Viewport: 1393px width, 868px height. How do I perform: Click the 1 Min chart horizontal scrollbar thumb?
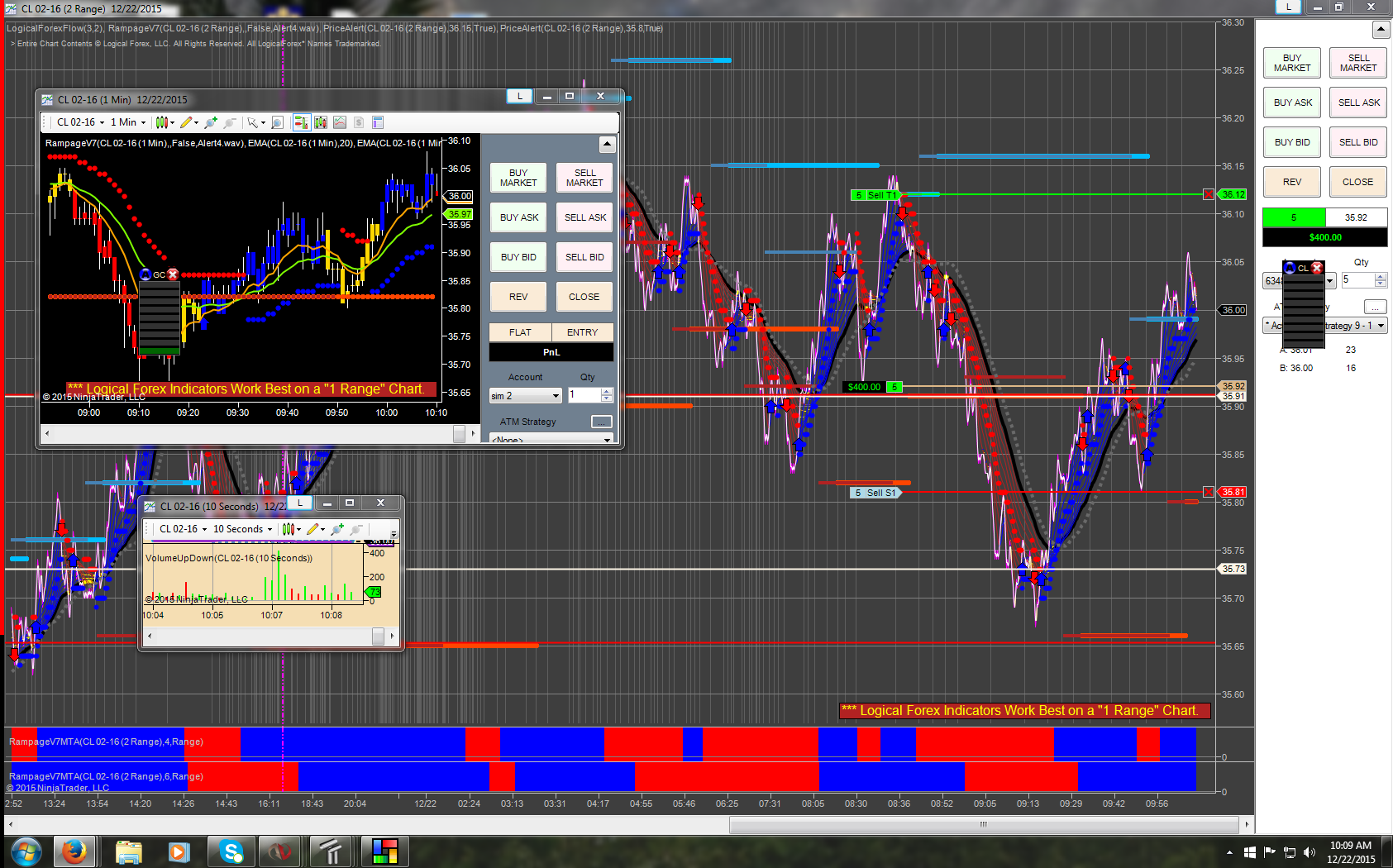tap(459, 433)
